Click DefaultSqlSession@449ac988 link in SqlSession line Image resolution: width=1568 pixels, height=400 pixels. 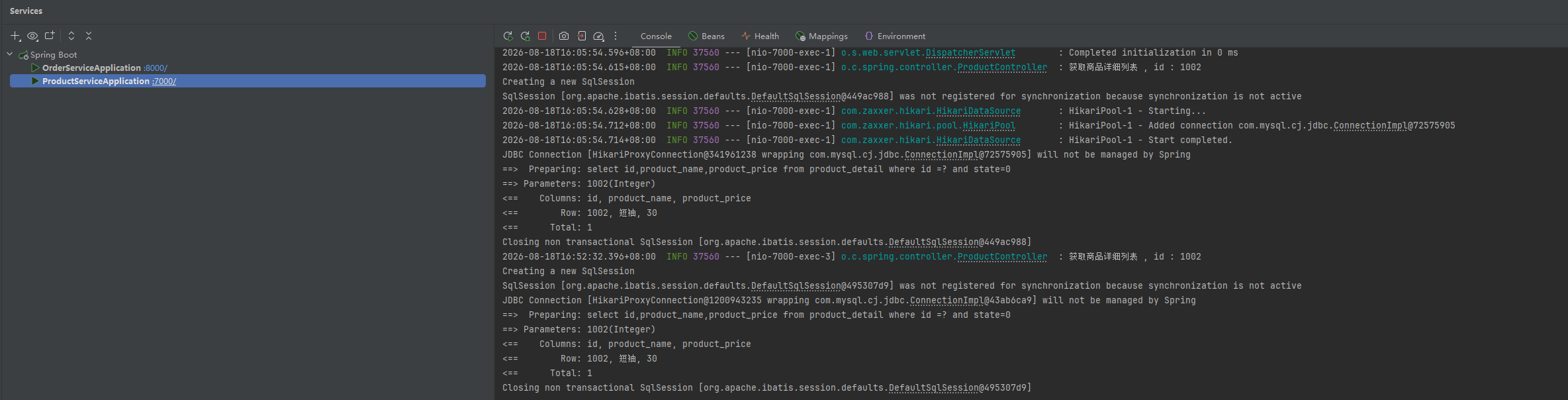click(819, 96)
